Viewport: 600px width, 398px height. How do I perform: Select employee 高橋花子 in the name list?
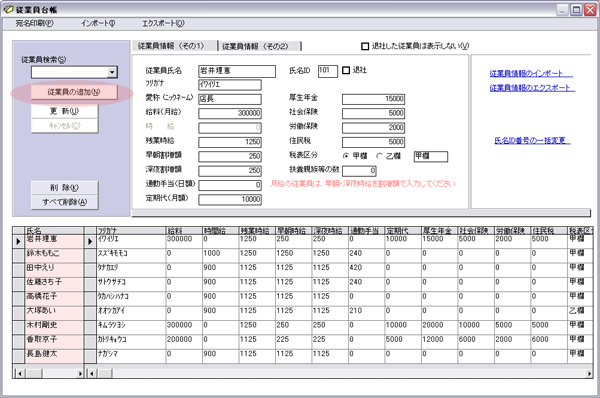coord(54,297)
